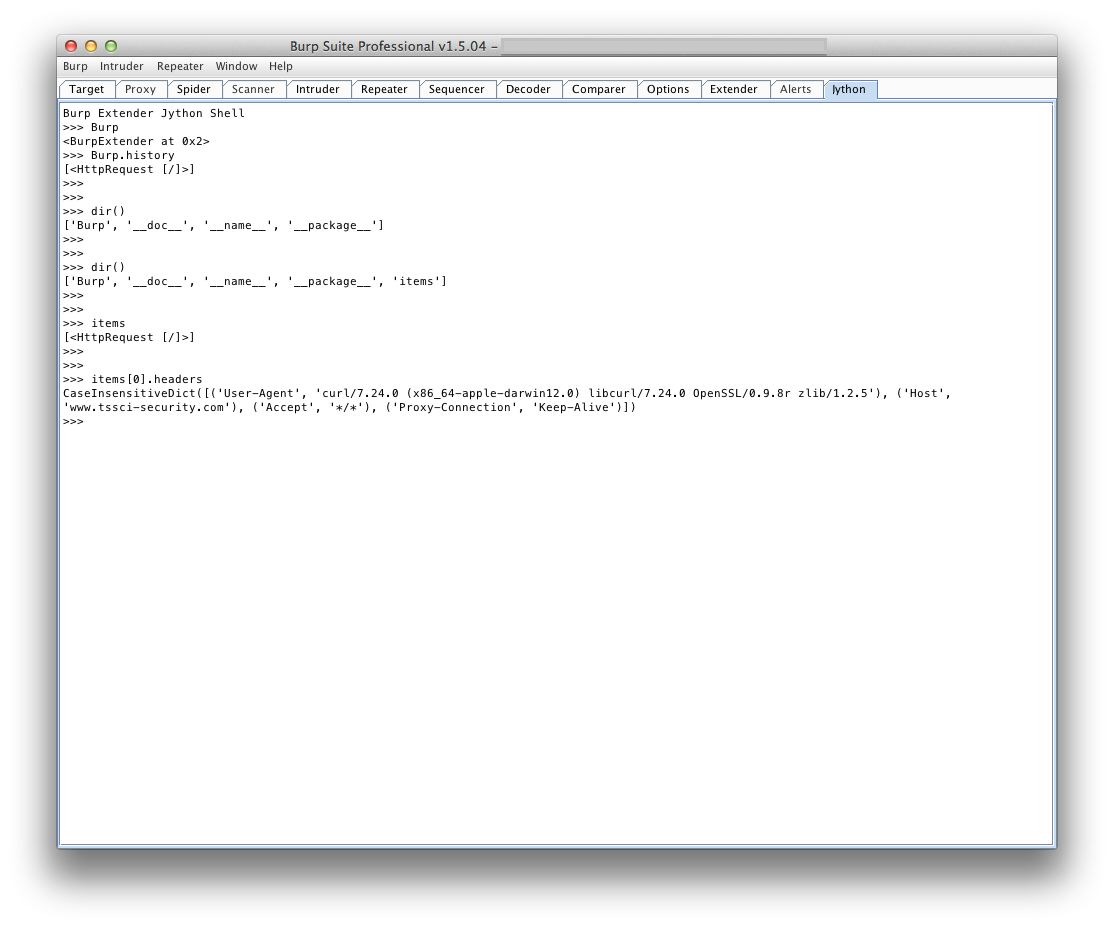This screenshot has height=928, width=1114.
Task: Switch to the Intruder tab in the tab row
Action: coord(318,89)
